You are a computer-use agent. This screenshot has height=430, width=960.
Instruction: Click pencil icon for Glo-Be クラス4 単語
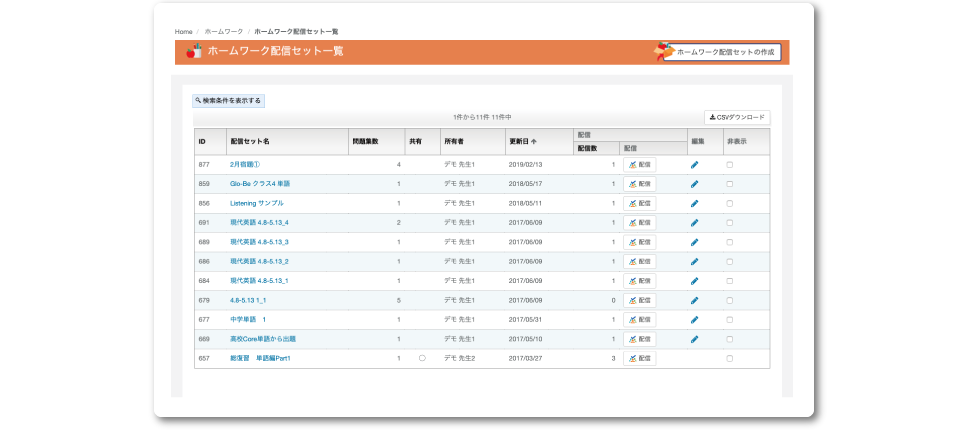point(695,184)
